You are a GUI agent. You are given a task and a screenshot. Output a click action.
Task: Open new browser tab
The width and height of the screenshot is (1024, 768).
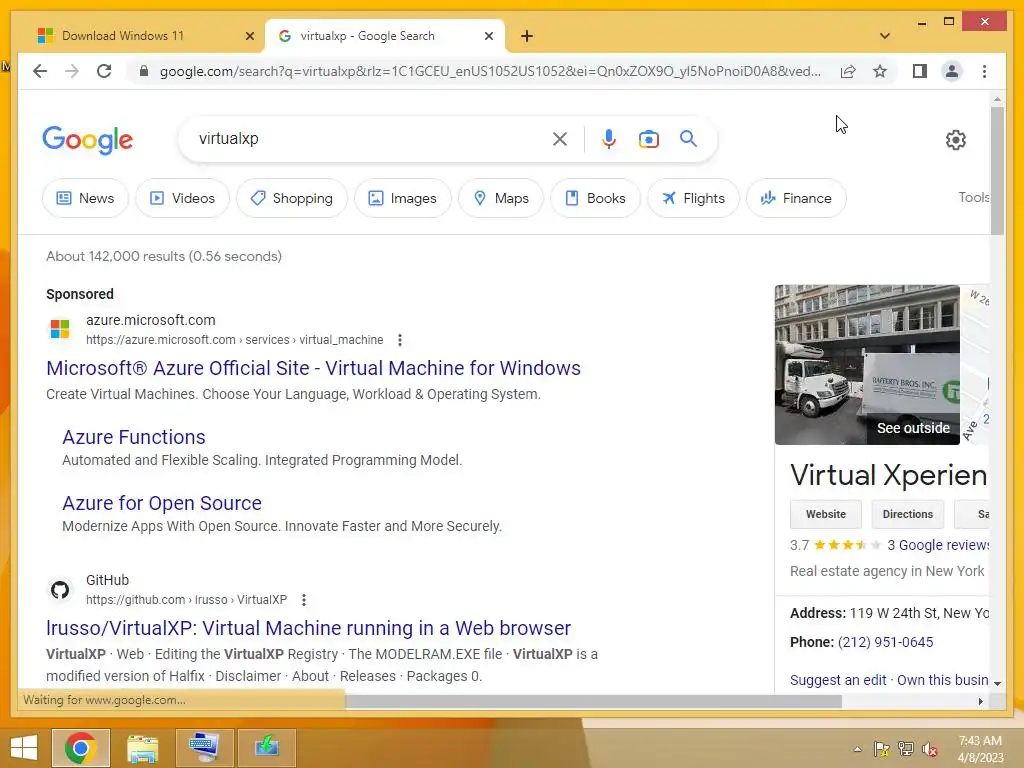pos(527,36)
